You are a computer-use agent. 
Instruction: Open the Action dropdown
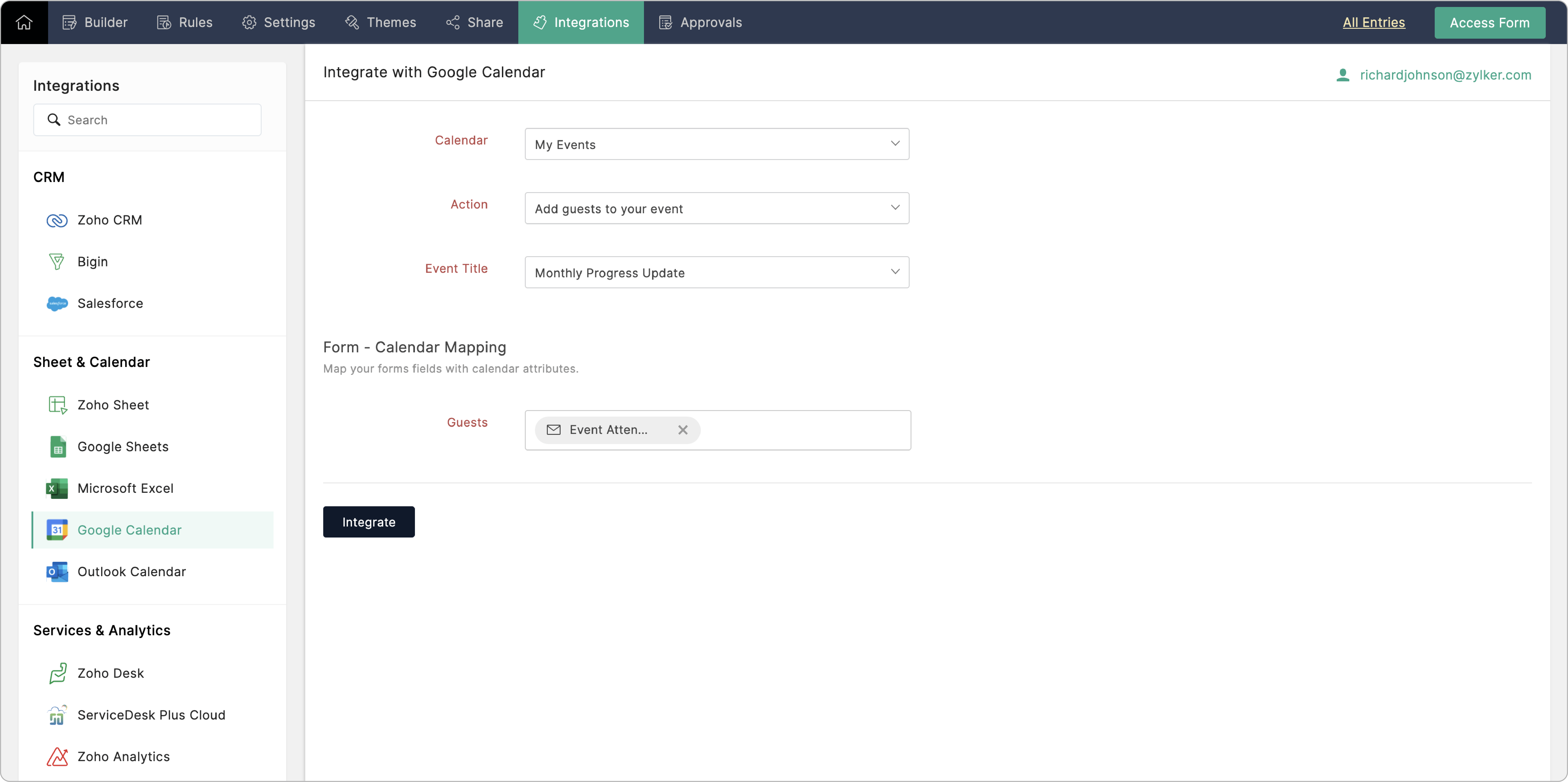(716, 208)
